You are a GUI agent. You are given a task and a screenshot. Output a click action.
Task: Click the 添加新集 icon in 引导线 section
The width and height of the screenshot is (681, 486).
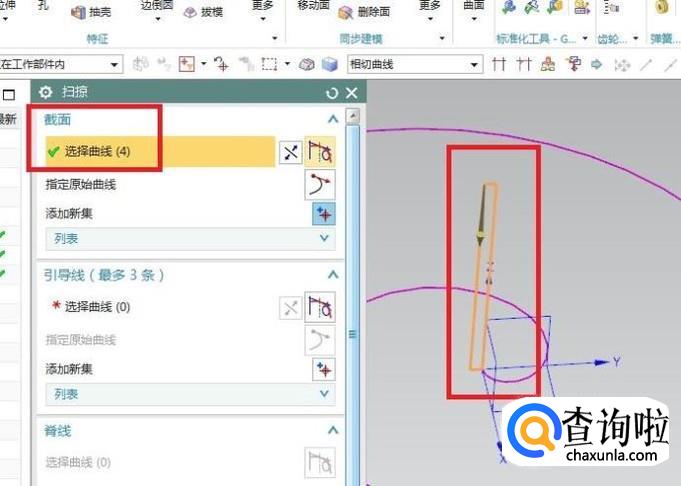(323, 369)
